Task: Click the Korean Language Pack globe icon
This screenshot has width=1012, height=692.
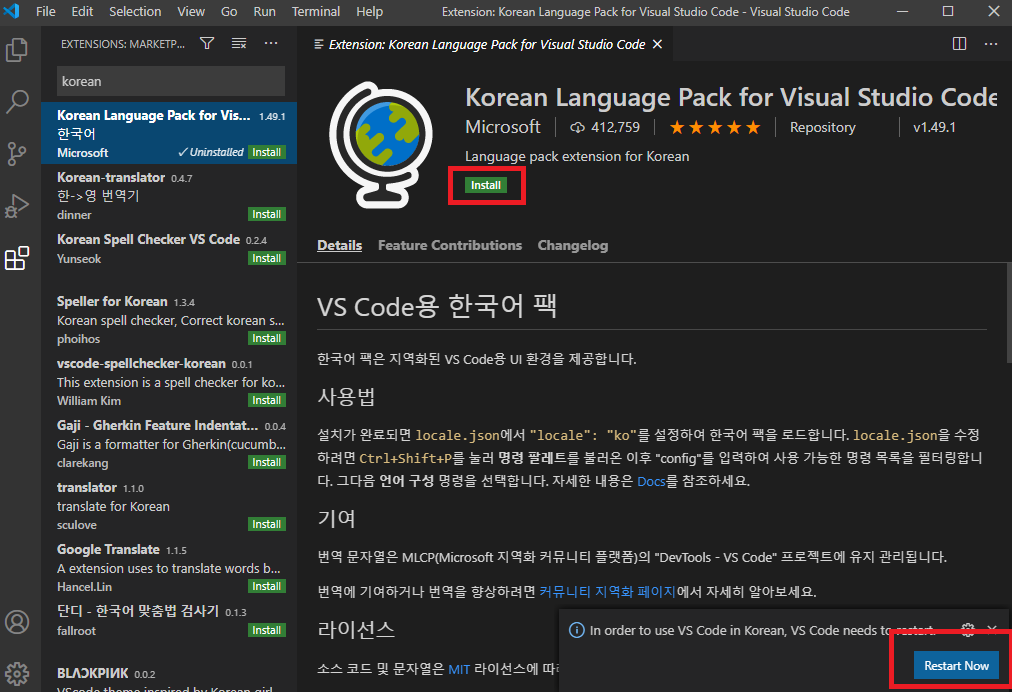Action: [x=381, y=145]
